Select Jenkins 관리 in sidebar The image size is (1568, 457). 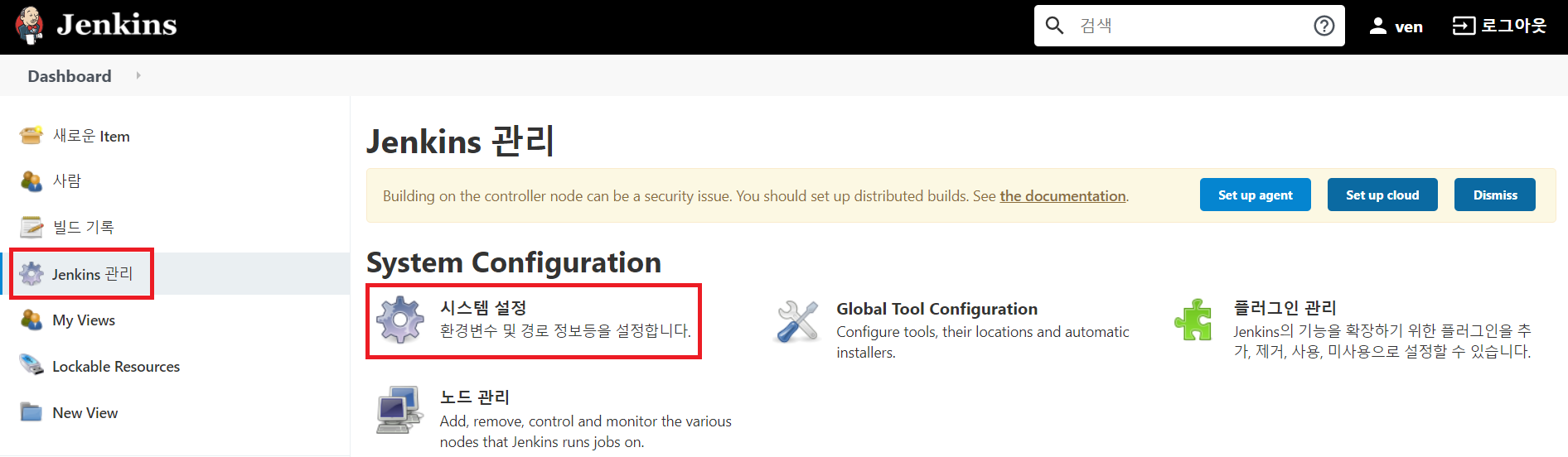pyautogui.click(x=92, y=274)
